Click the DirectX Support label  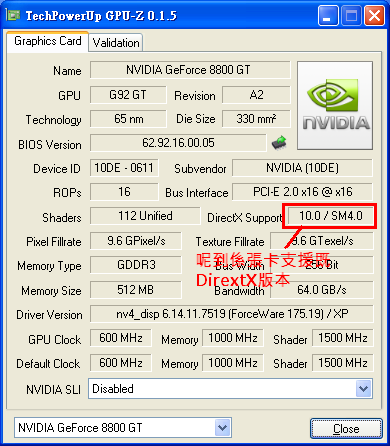click(244, 218)
